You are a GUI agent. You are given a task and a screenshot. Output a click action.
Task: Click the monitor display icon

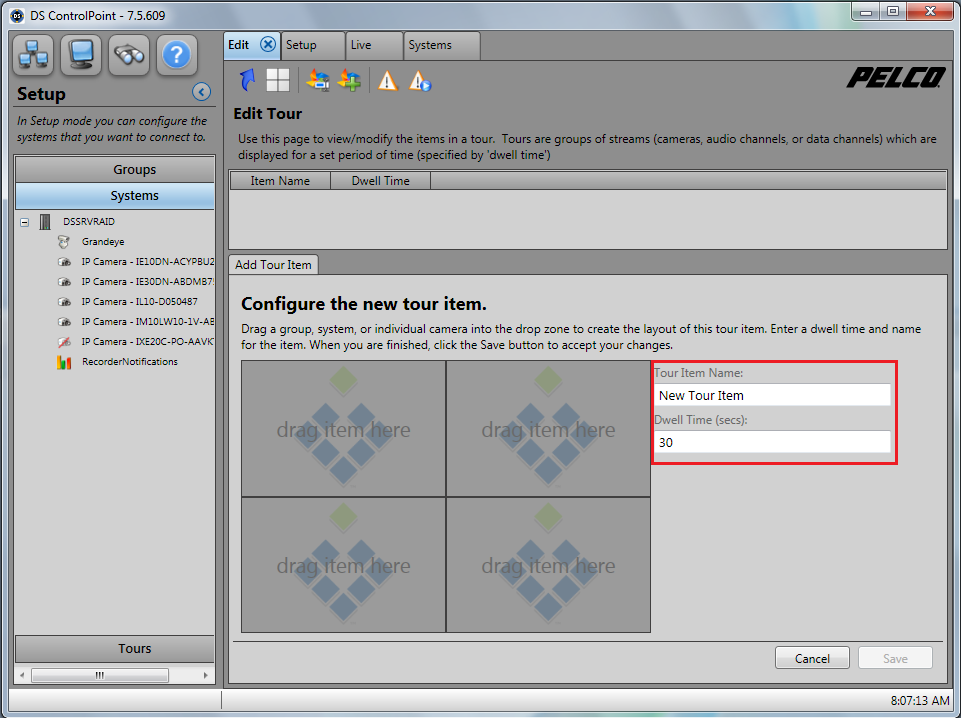point(80,55)
